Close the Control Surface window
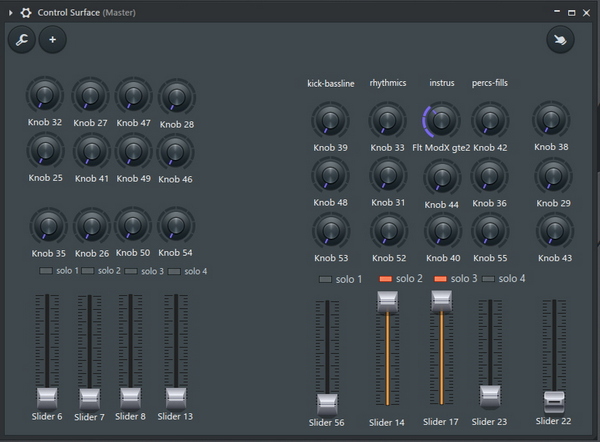The image size is (600, 442). (x=586, y=13)
